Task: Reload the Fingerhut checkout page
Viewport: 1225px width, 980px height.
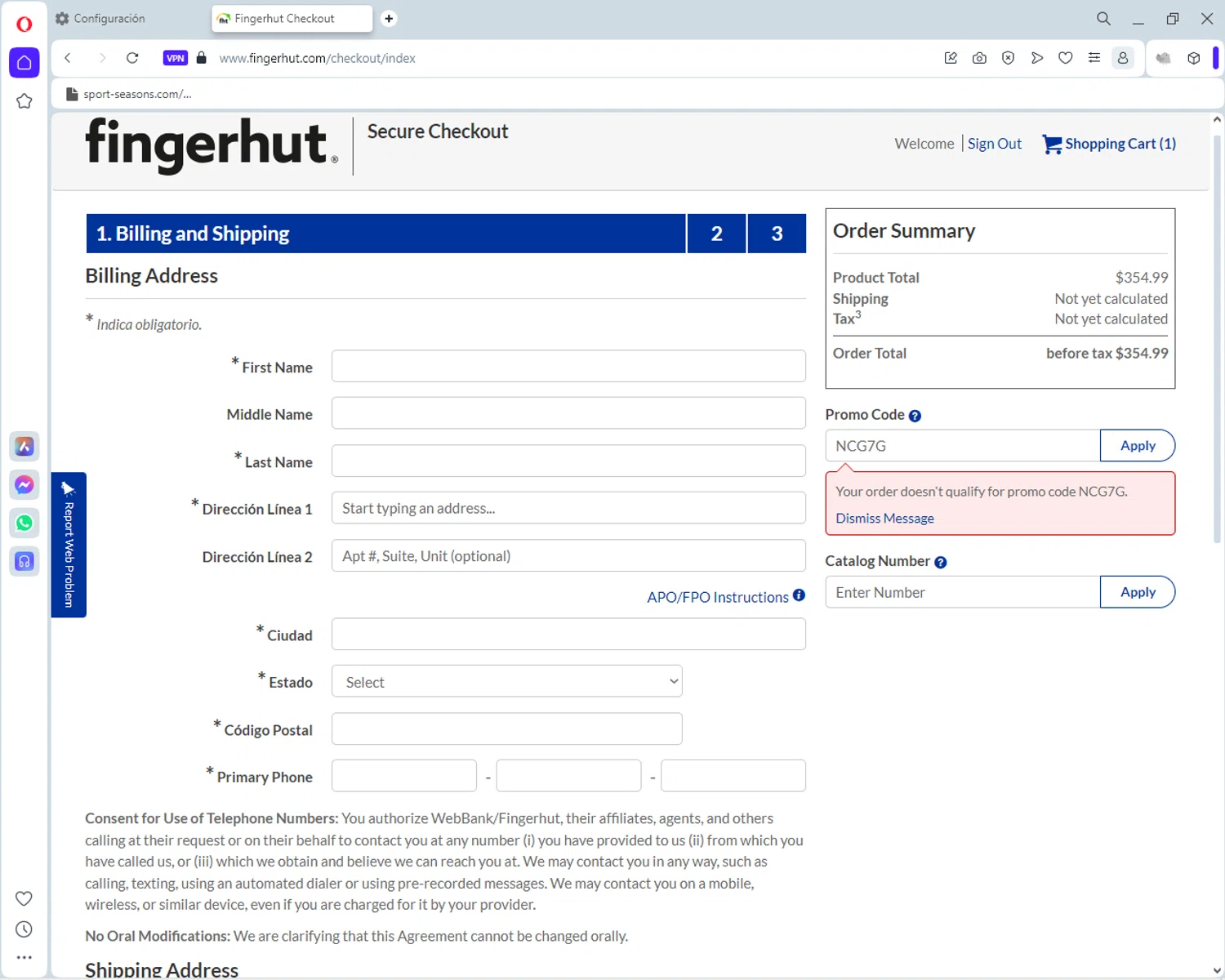Action: tap(132, 58)
